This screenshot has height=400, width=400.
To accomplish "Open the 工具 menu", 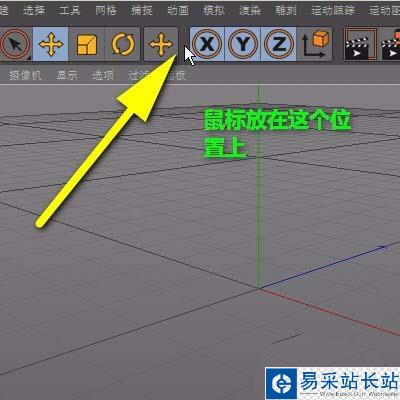I will pos(70,11).
